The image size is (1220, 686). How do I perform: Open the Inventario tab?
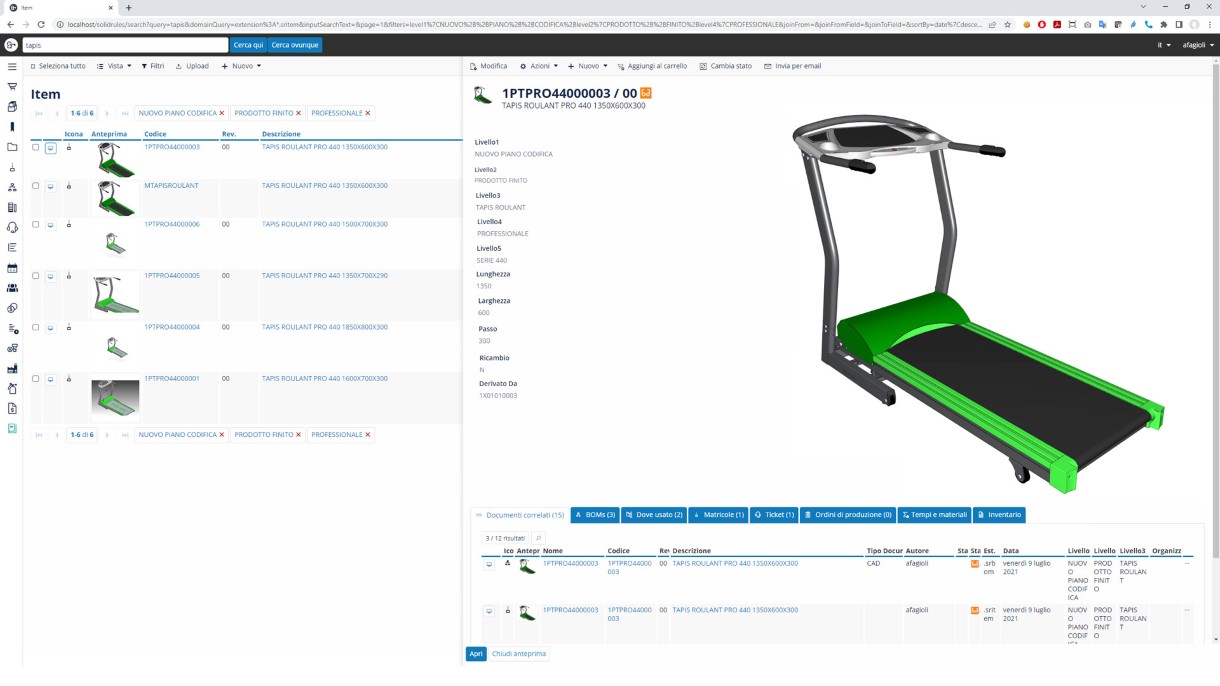pyautogui.click(x=1000, y=515)
